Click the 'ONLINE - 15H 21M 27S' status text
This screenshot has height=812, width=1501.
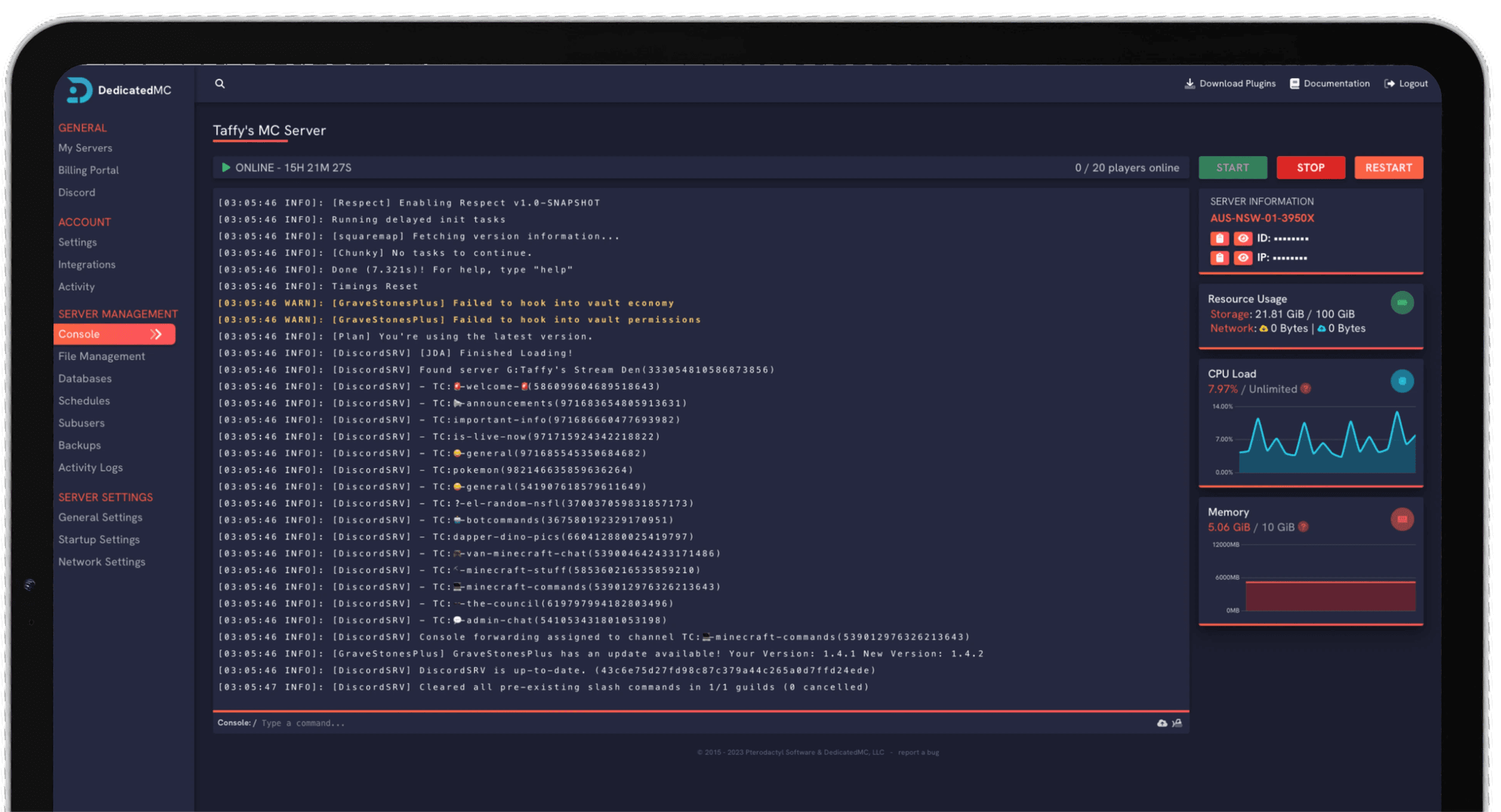[293, 168]
